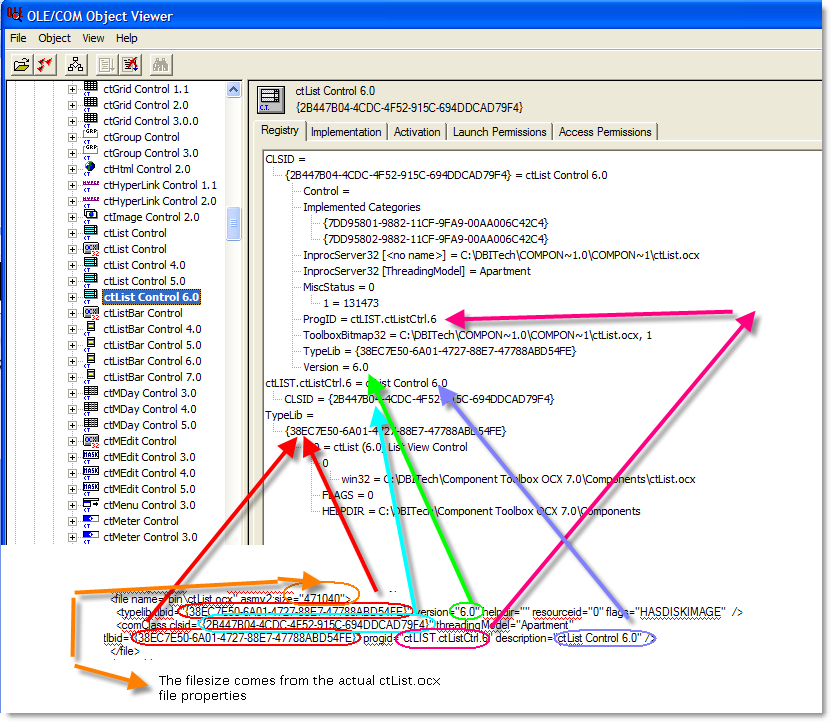Click the large ctList Control 6.0 header icon
Screen dimensions: 831x722
pos(270,99)
